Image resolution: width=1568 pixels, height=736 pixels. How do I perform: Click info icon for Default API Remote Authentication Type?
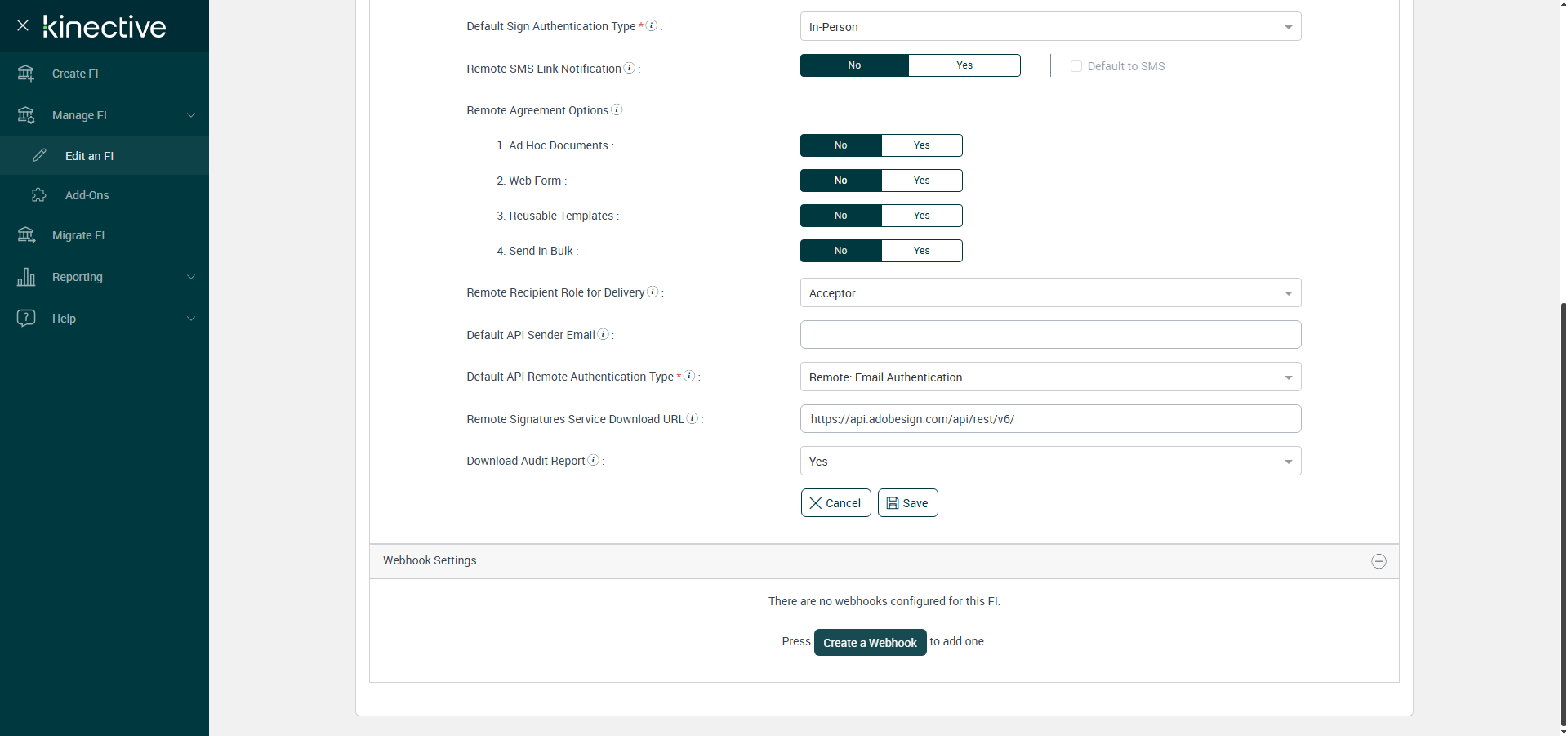point(689,376)
